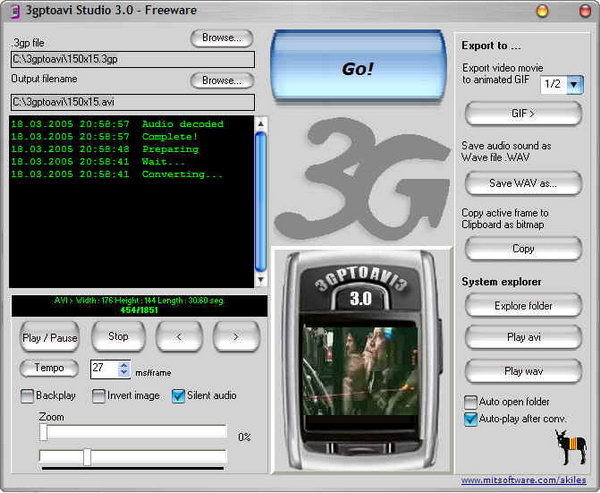Image resolution: width=600 pixels, height=493 pixels.
Task: Click the AVI width height length info text
Action: [x=139, y=300]
